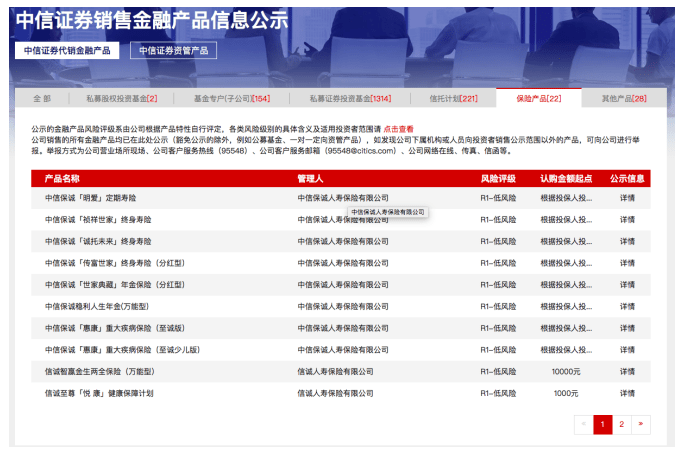Screen dimensions: 681x461
Task: Click the 10000元 subscription amount
Action: coord(566,372)
